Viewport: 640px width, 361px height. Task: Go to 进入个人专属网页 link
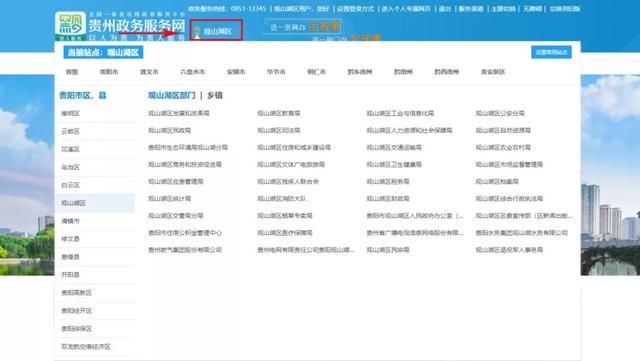(x=406, y=9)
